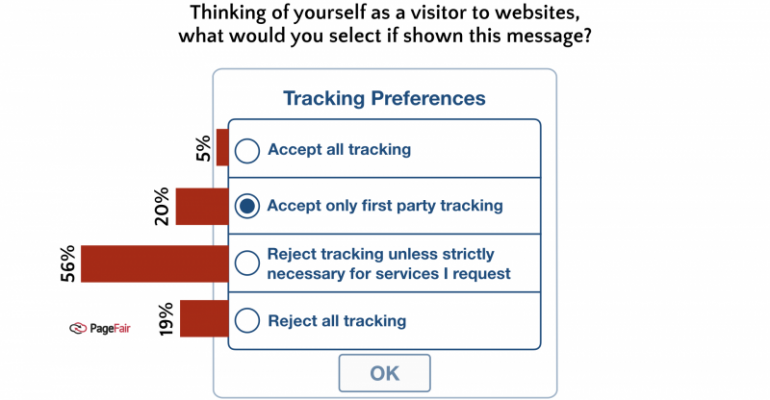Select Accept only first party tracking radio

[247, 206]
